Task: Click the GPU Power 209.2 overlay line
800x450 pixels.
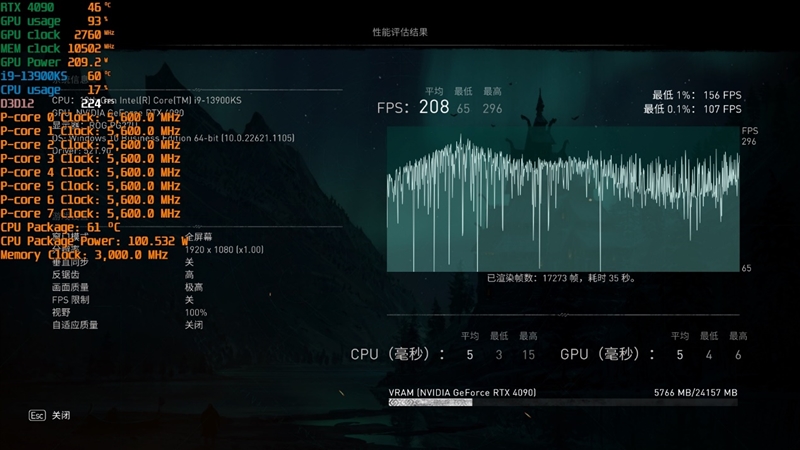Action: pyautogui.click(x=55, y=62)
